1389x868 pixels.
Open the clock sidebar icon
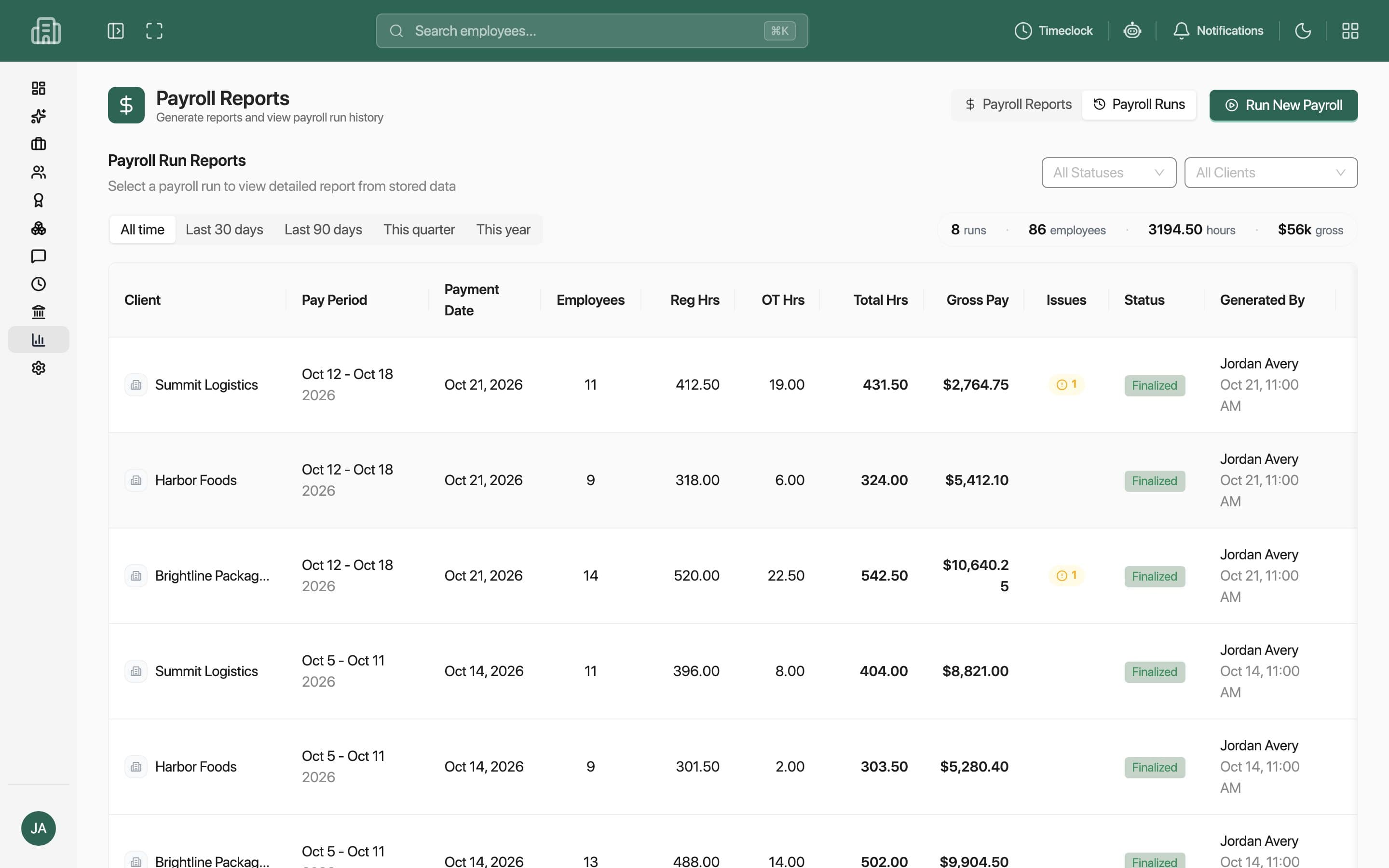pyautogui.click(x=39, y=284)
